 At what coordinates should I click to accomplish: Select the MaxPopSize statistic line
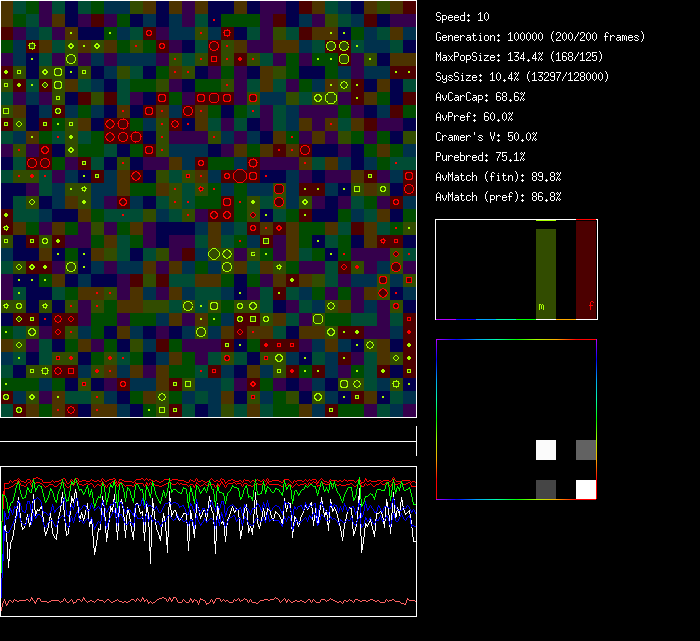coord(520,57)
